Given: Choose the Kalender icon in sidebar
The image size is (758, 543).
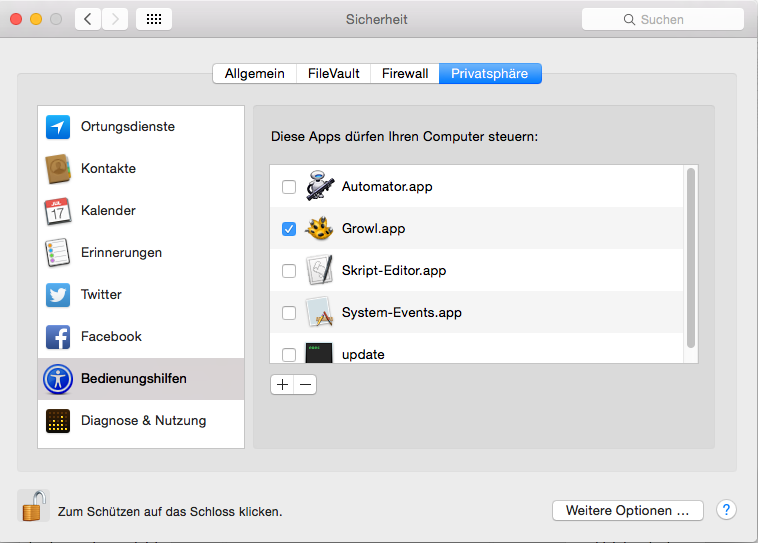Looking at the screenshot, I should (58, 211).
